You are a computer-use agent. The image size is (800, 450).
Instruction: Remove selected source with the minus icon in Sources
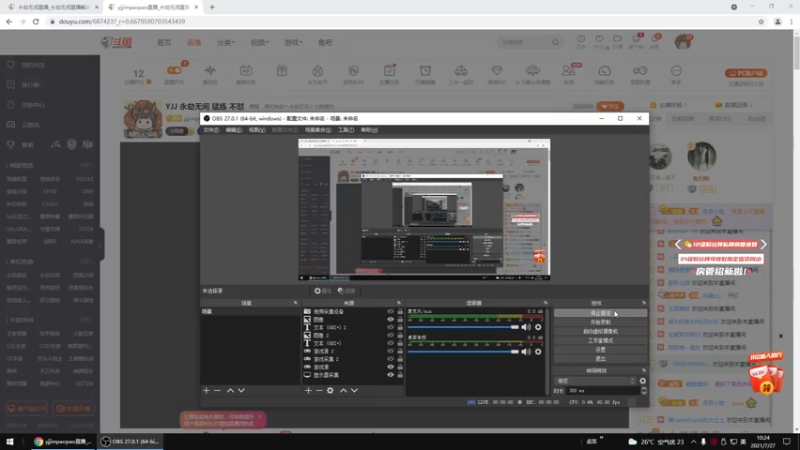pyautogui.click(x=319, y=390)
